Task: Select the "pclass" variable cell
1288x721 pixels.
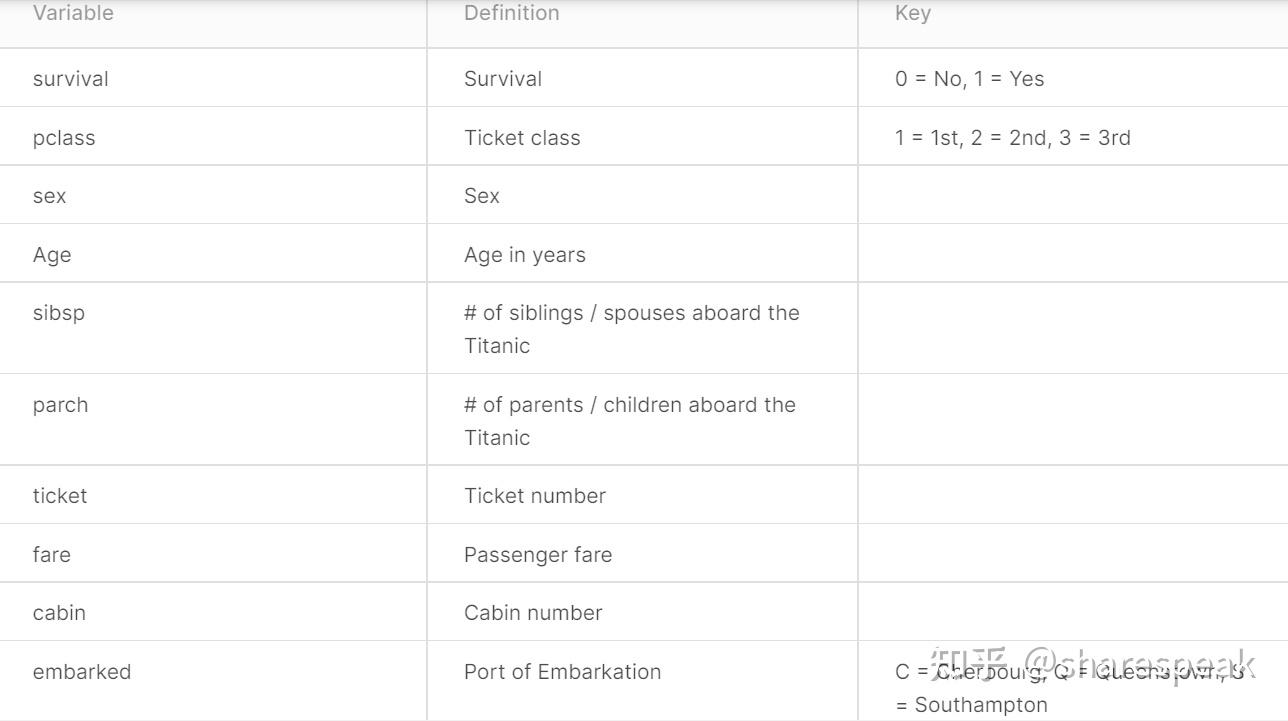Action: click(x=64, y=138)
